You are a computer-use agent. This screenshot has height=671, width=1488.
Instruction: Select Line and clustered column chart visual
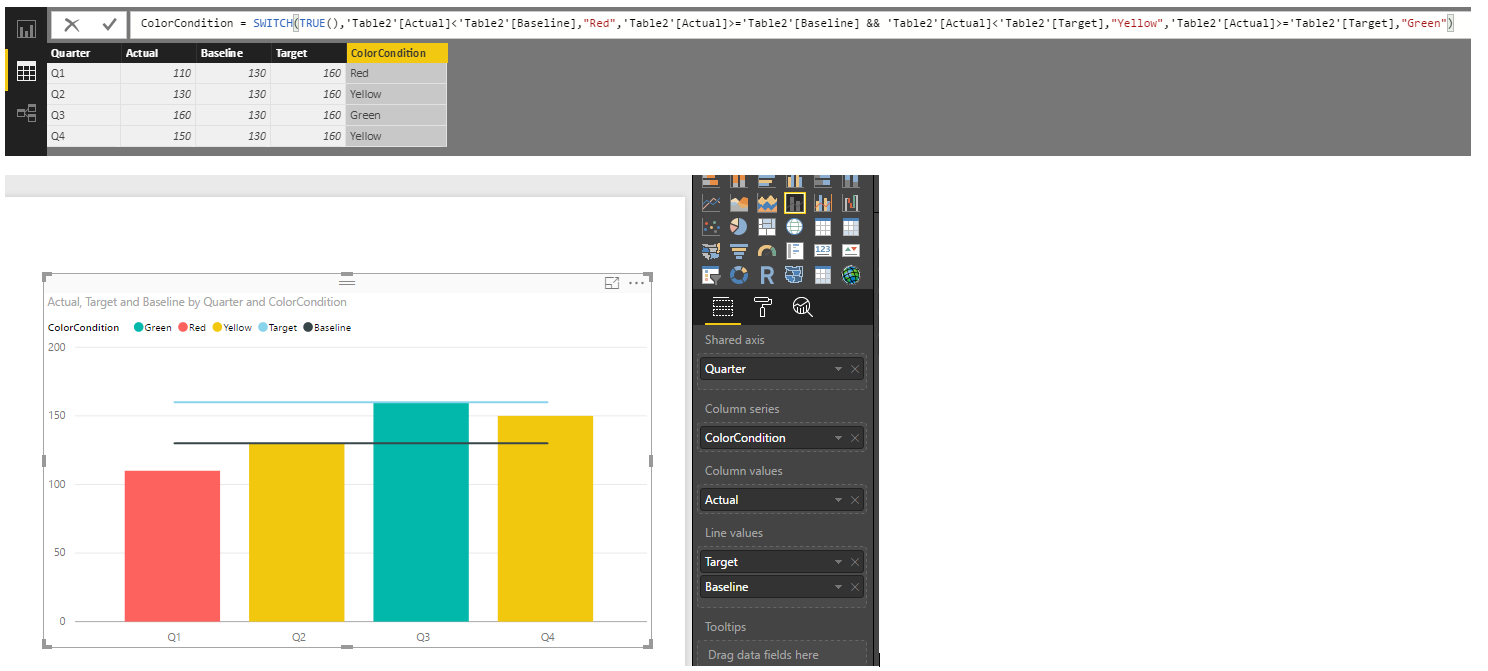tap(823, 203)
